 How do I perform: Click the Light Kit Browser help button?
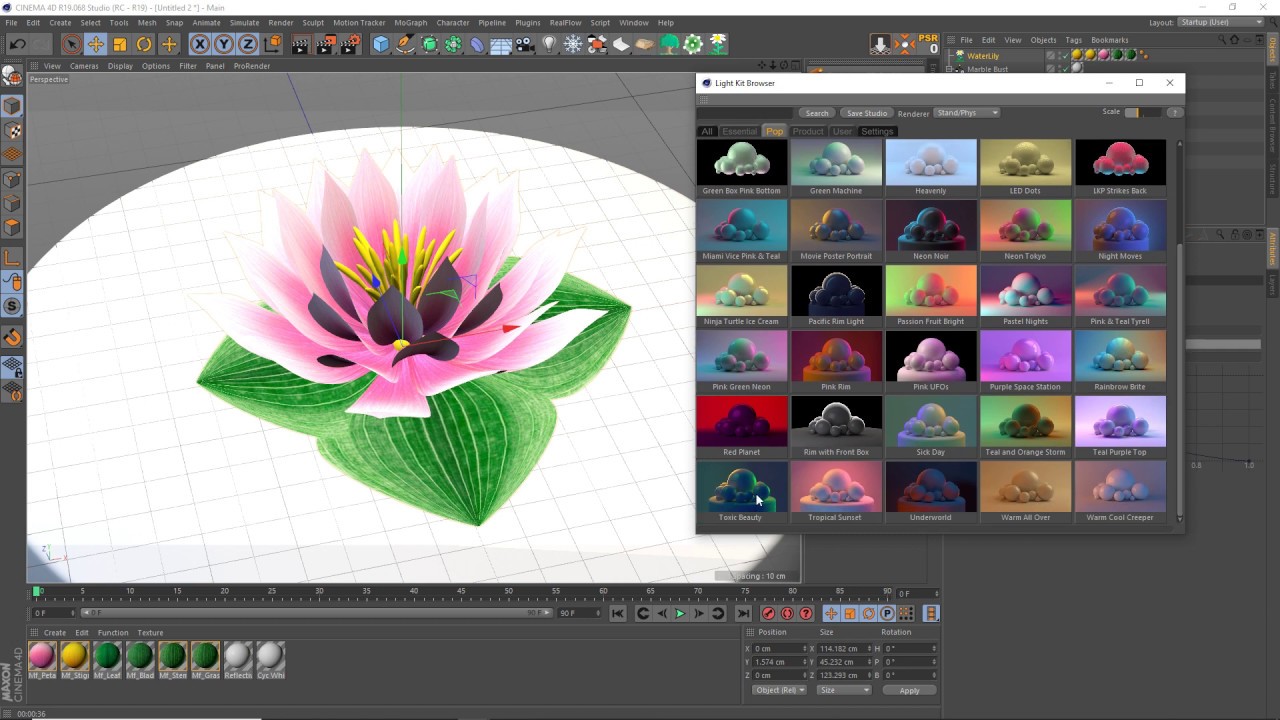[x=1174, y=112]
